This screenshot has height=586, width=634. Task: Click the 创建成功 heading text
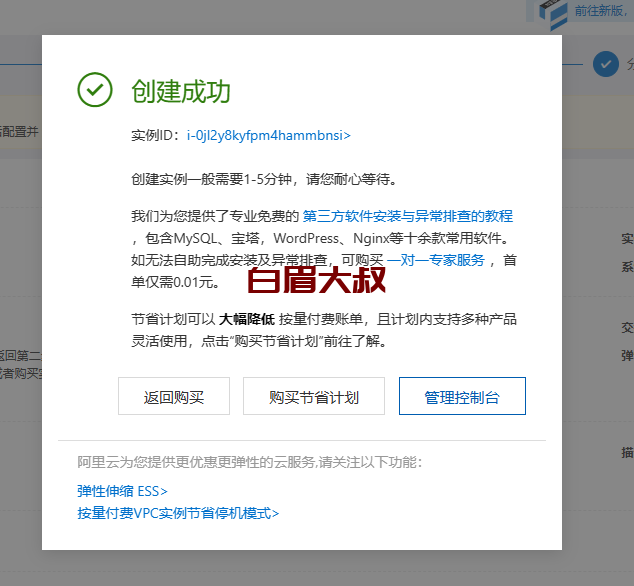tap(181, 91)
